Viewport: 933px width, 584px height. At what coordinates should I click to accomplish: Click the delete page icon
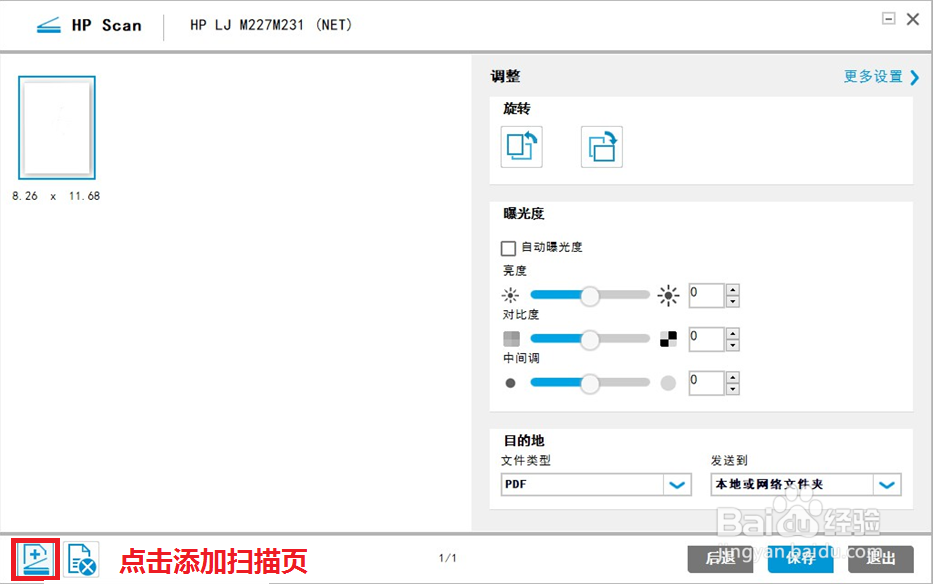80,558
